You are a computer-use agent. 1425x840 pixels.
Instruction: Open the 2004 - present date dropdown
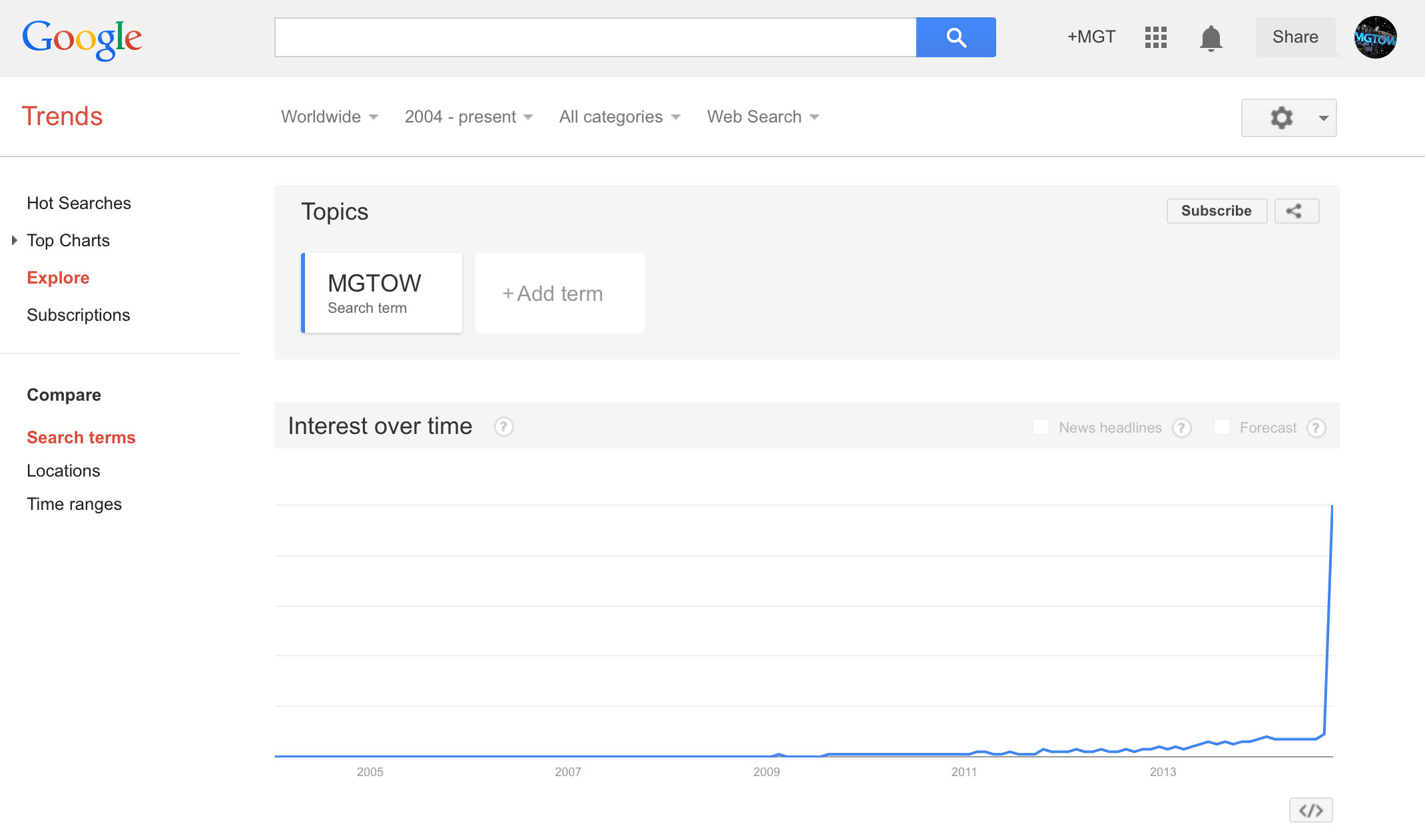point(468,117)
